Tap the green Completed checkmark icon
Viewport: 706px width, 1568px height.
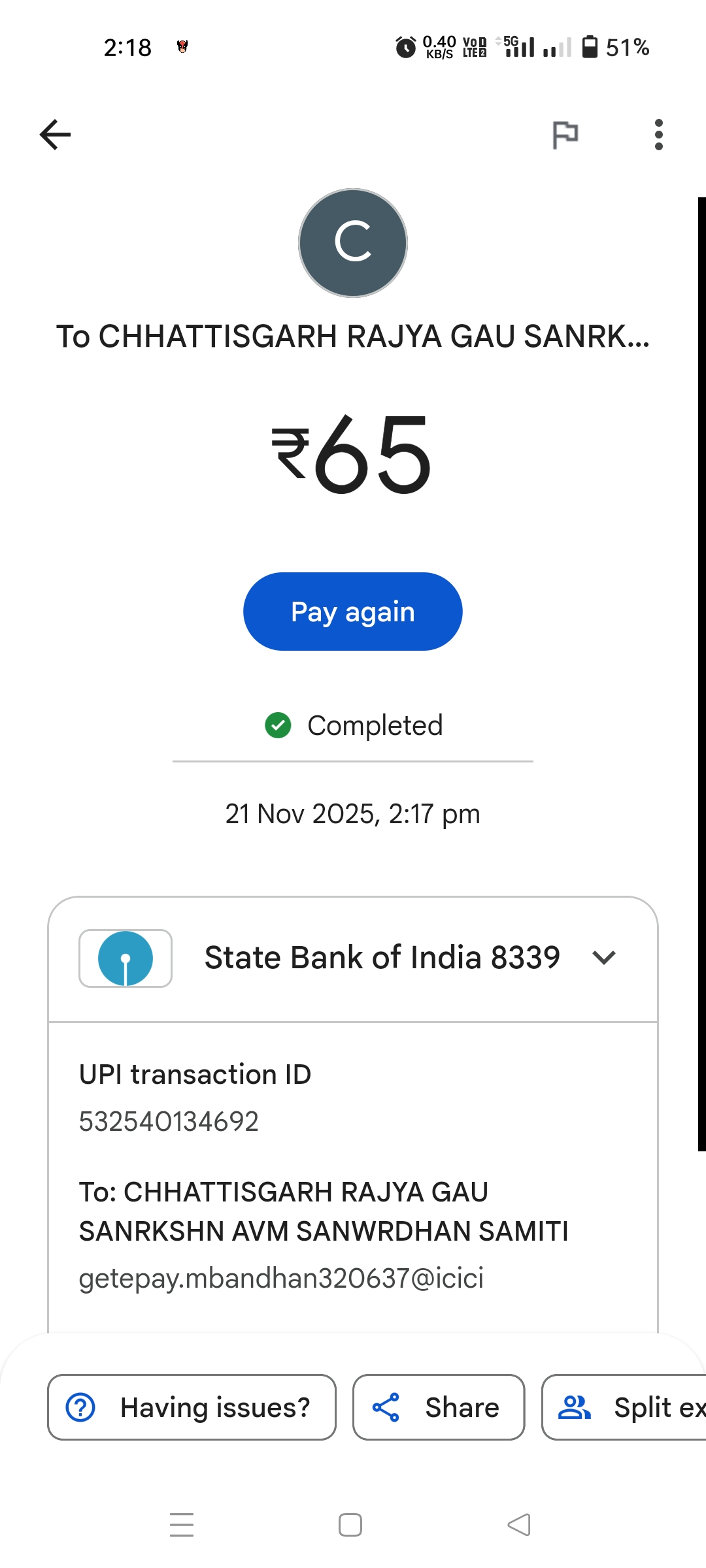(x=278, y=725)
